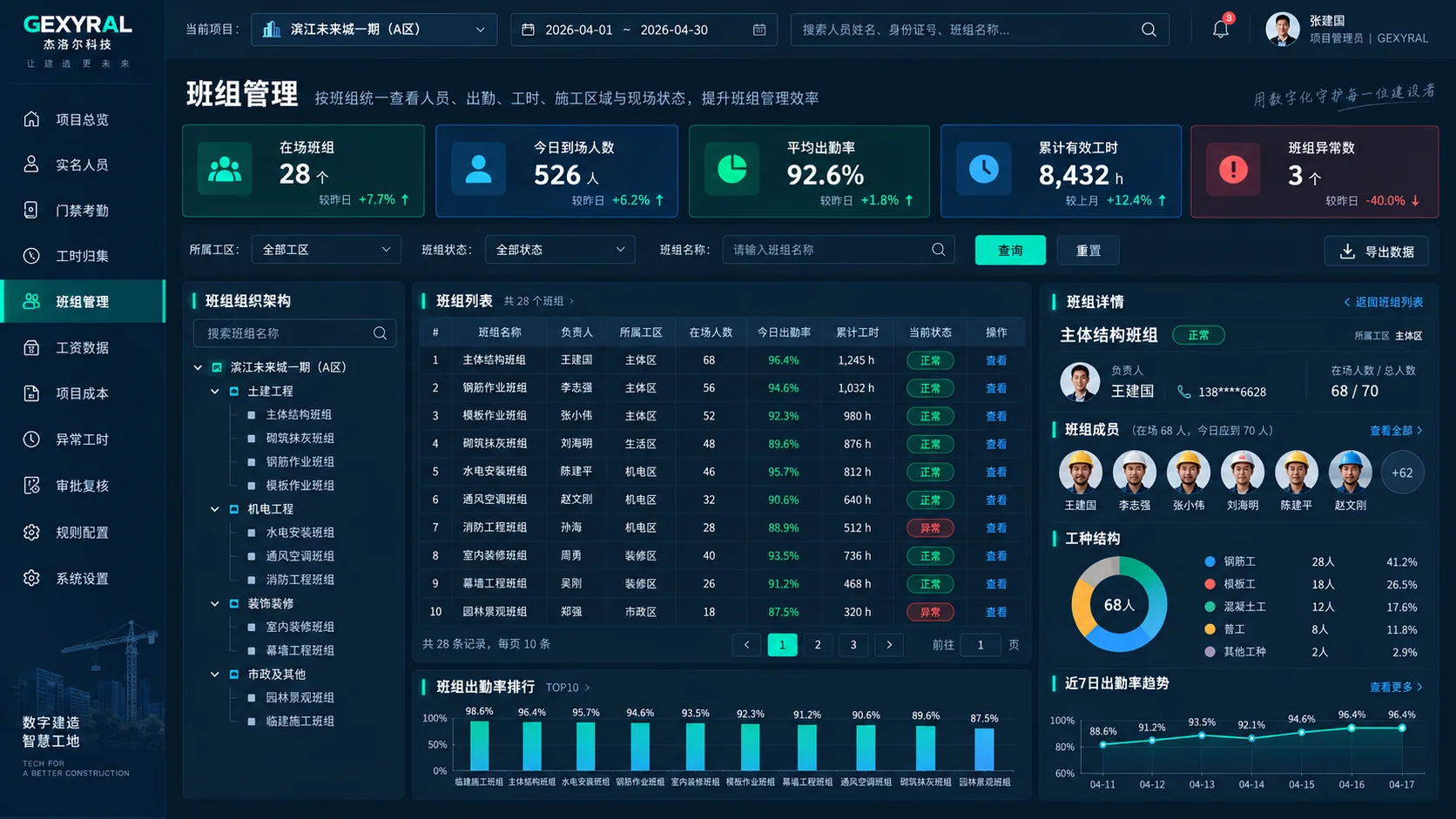Collapse the 装饰装修 tree node
Viewport: 1456px width, 819px height.
tap(214, 603)
